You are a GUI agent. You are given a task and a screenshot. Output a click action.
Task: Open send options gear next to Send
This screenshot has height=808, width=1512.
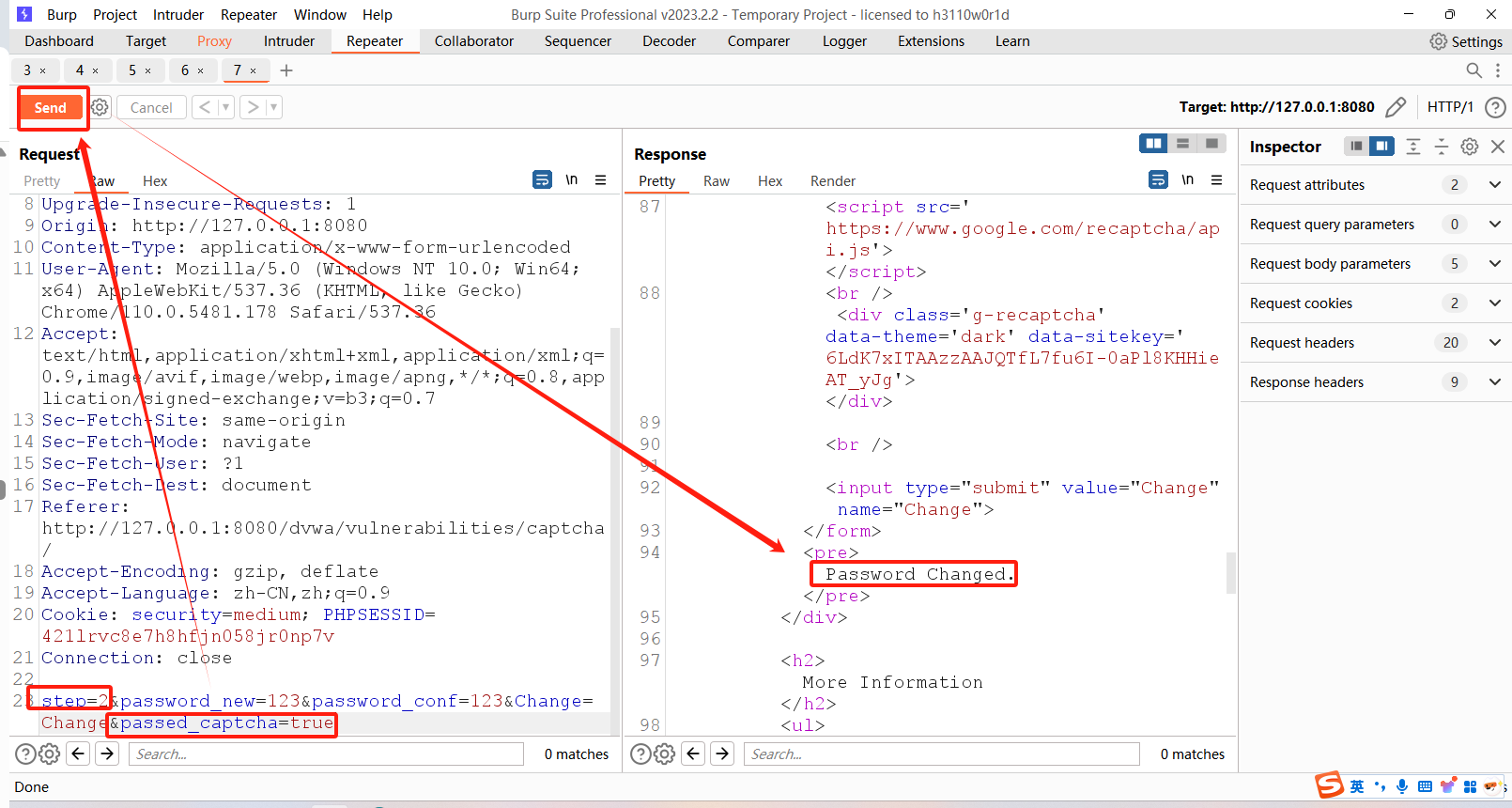pos(100,107)
